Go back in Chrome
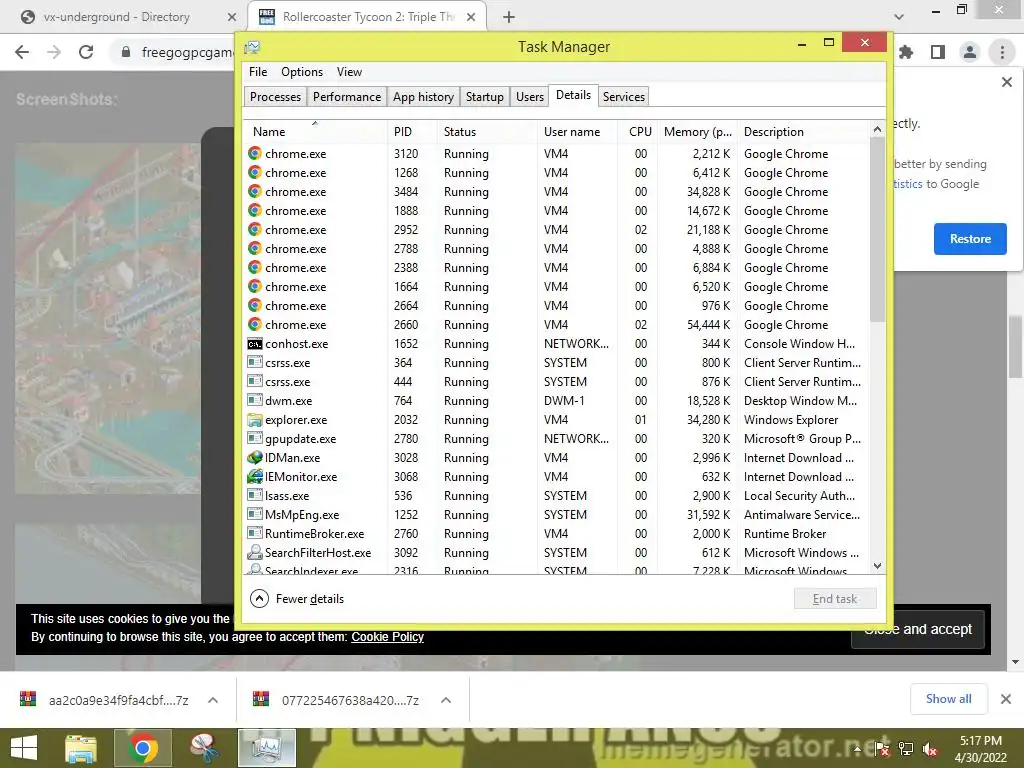Viewport: 1024px width, 768px height. (x=22, y=52)
